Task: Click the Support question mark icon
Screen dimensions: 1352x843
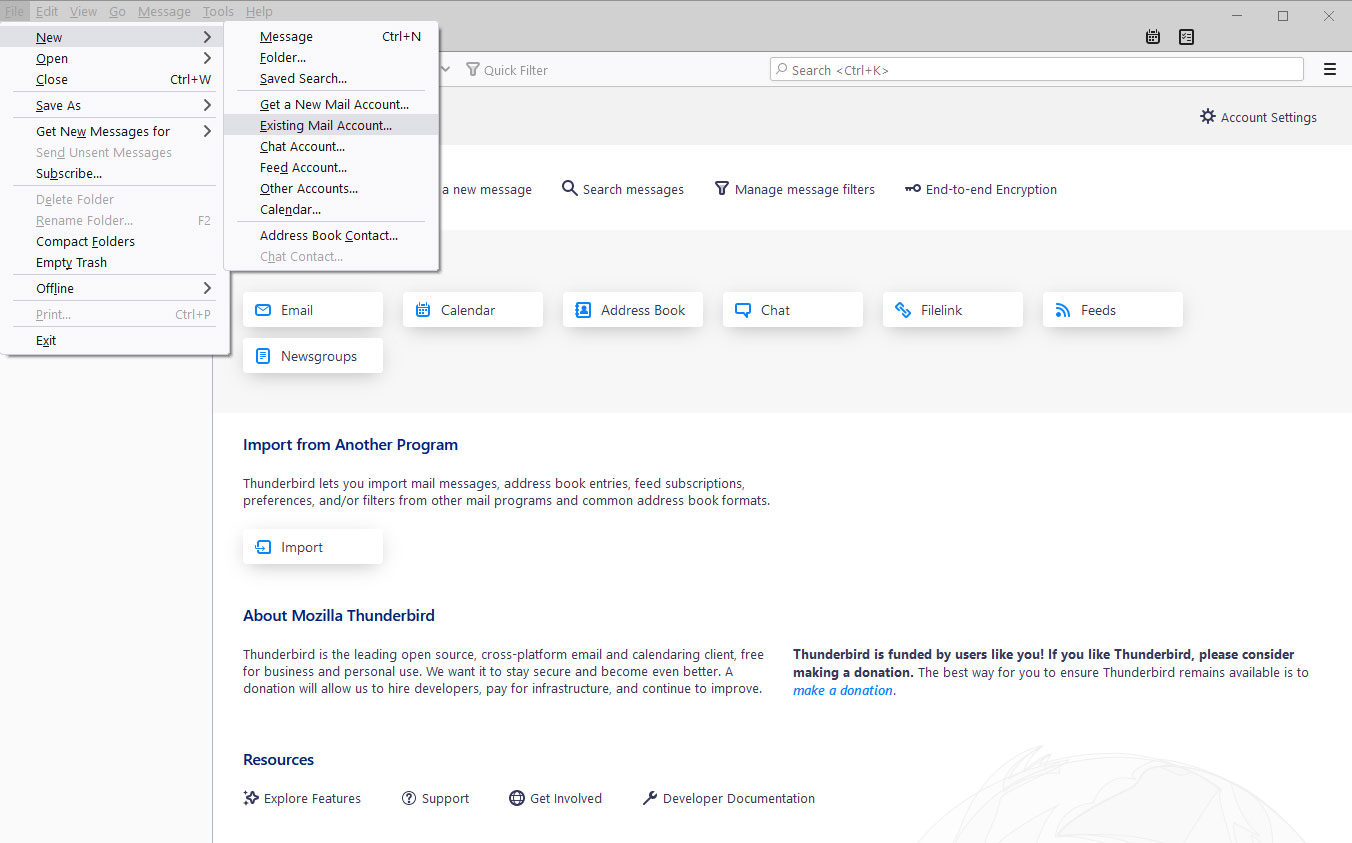Action: point(409,798)
